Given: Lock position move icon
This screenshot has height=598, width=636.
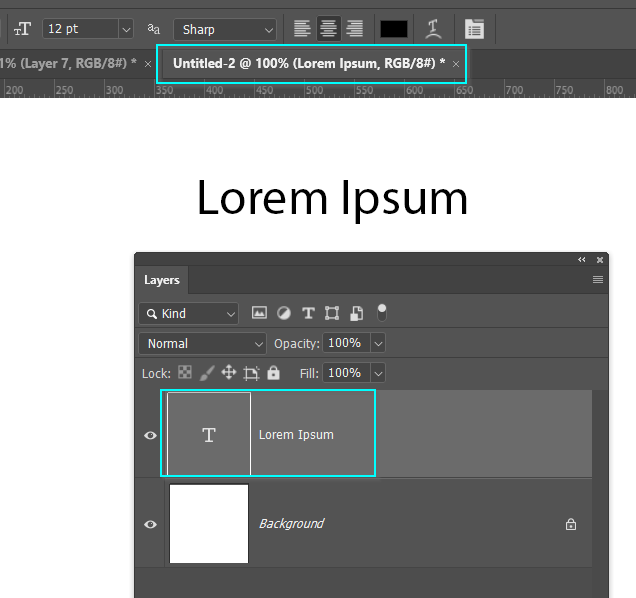Looking at the screenshot, I should tap(229, 372).
